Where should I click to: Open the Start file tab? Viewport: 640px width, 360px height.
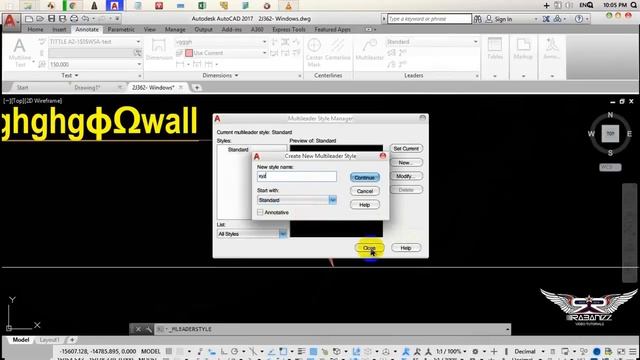22,87
